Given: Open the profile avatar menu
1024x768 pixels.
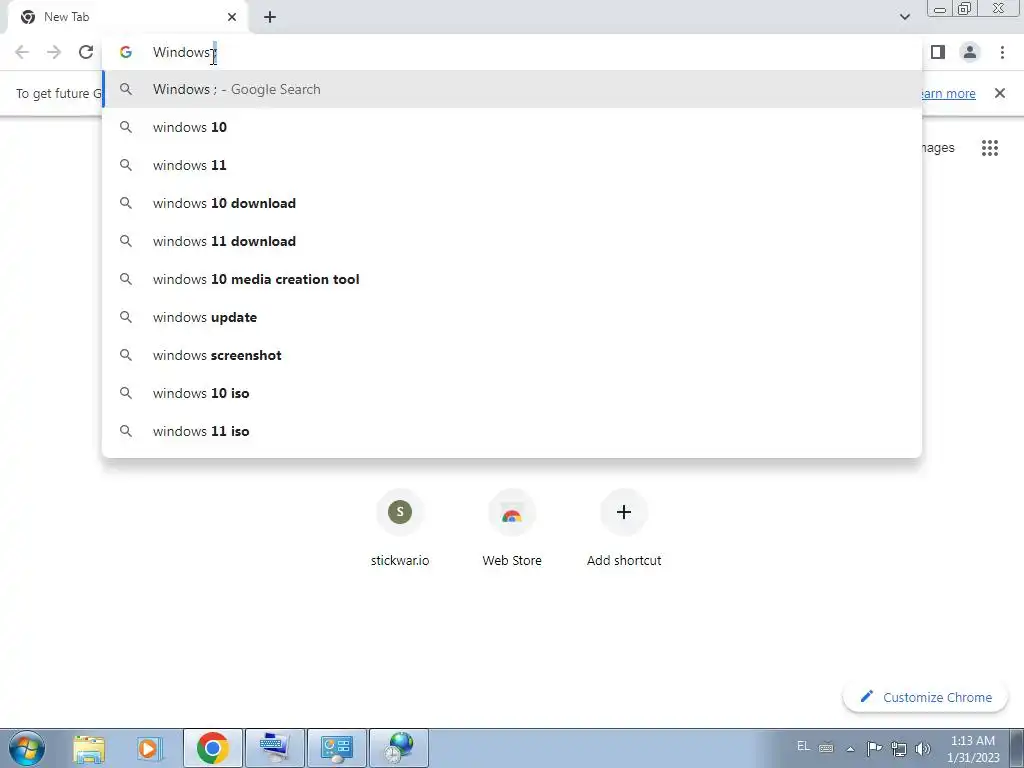Looking at the screenshot, I should [970, 52].
